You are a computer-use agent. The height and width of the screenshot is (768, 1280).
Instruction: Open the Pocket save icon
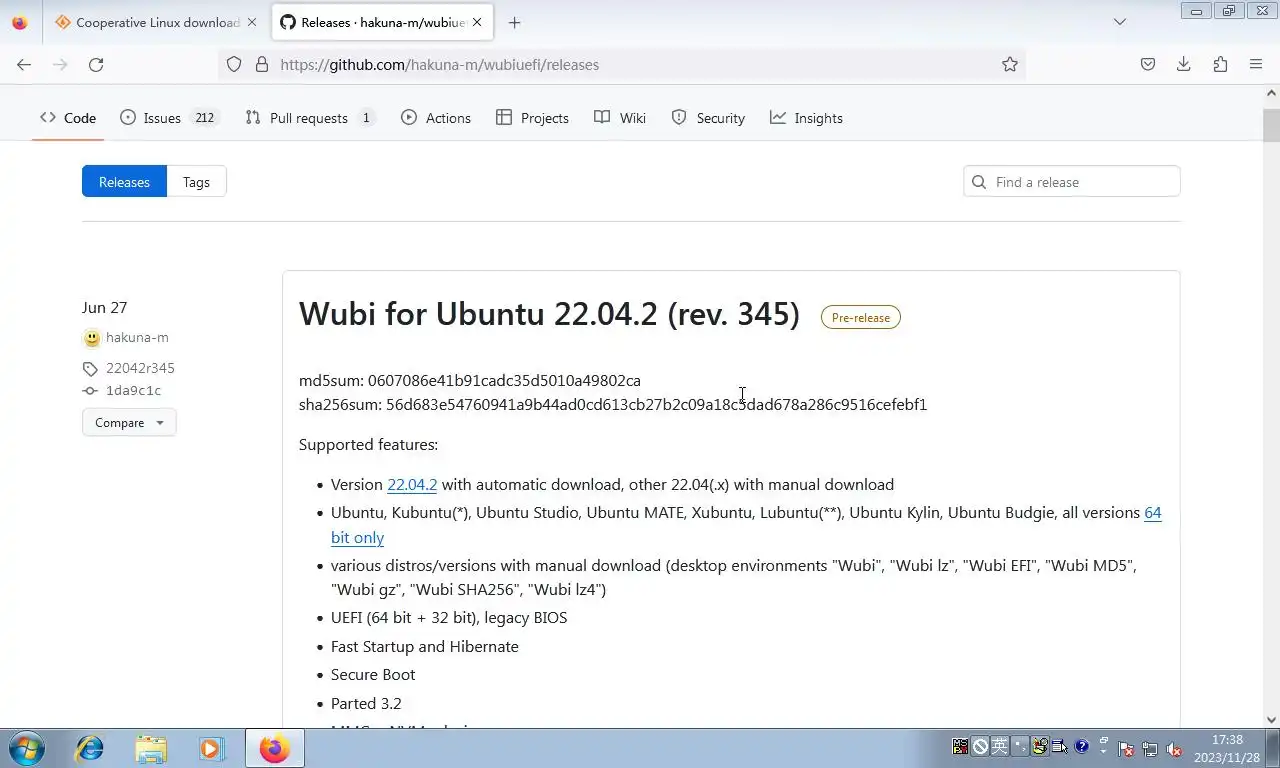1148,64
